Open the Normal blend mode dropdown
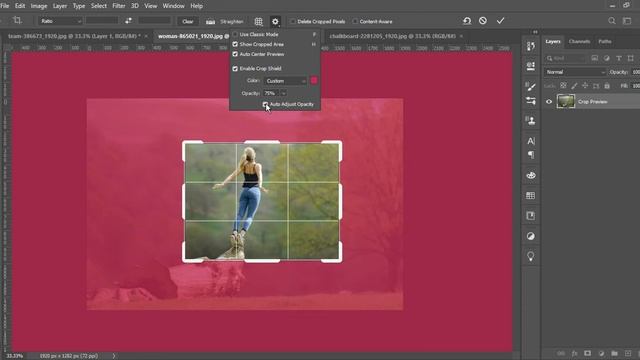The height and width of the screenshot is (360, 640). point(575,72)
